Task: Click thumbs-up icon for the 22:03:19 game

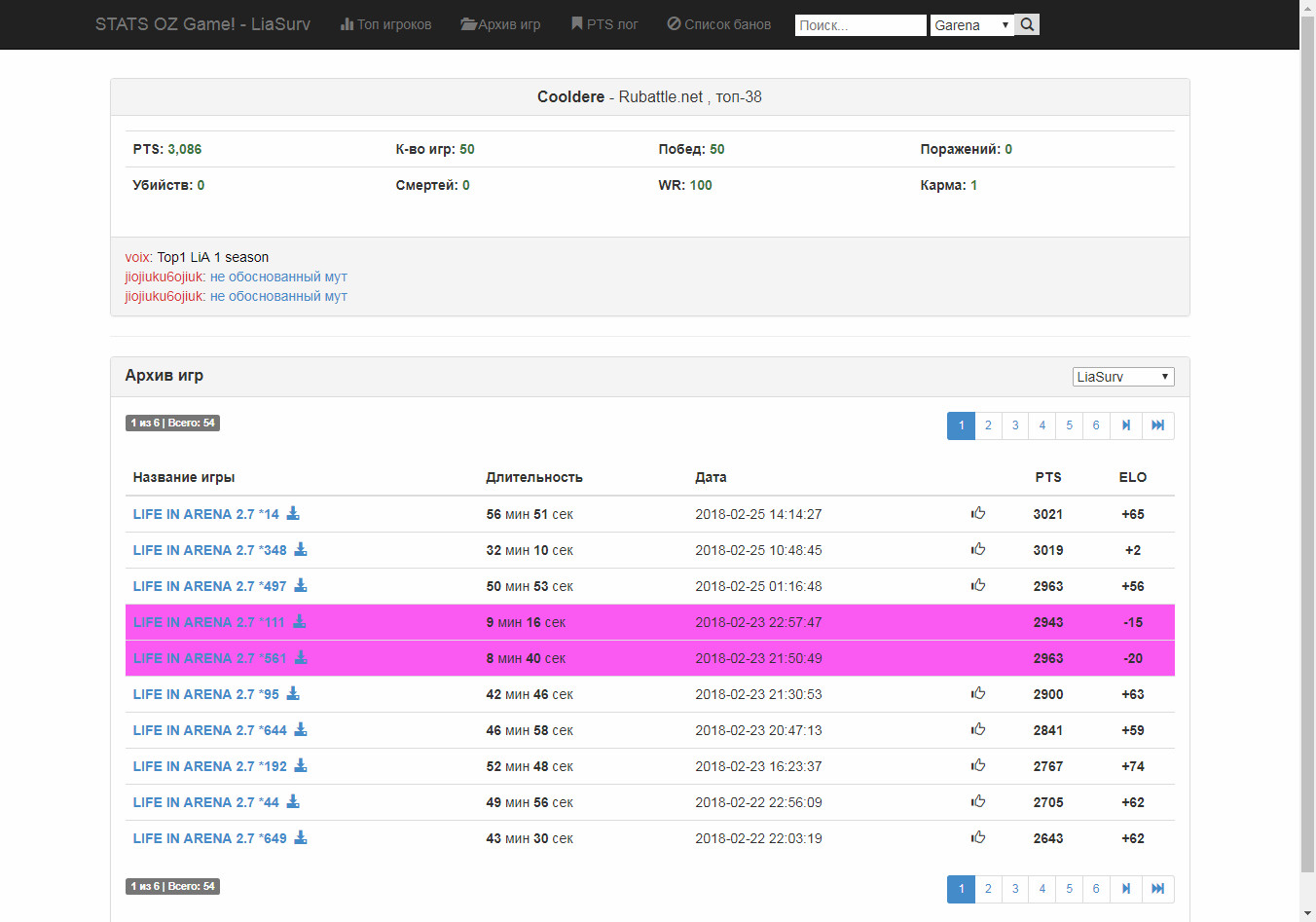Action: pos(978,837)
